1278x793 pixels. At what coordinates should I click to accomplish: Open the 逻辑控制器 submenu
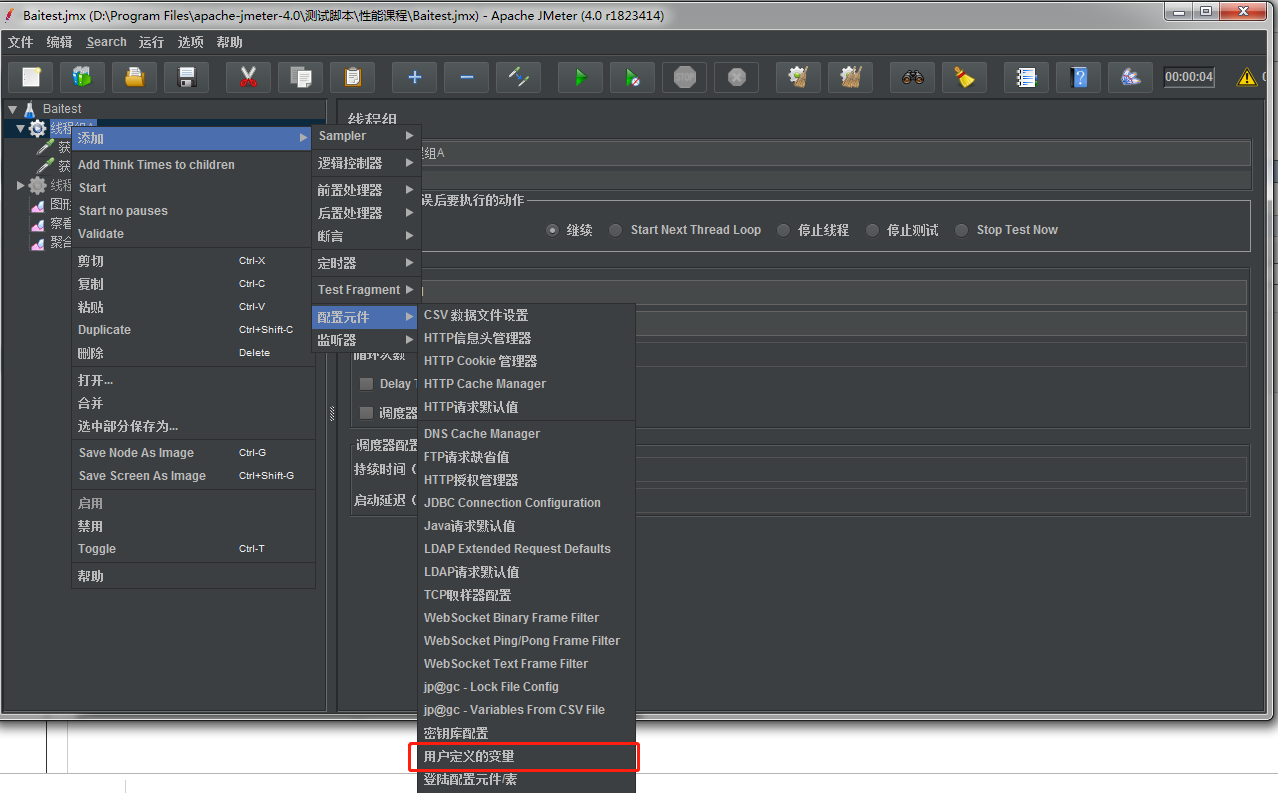366,163
